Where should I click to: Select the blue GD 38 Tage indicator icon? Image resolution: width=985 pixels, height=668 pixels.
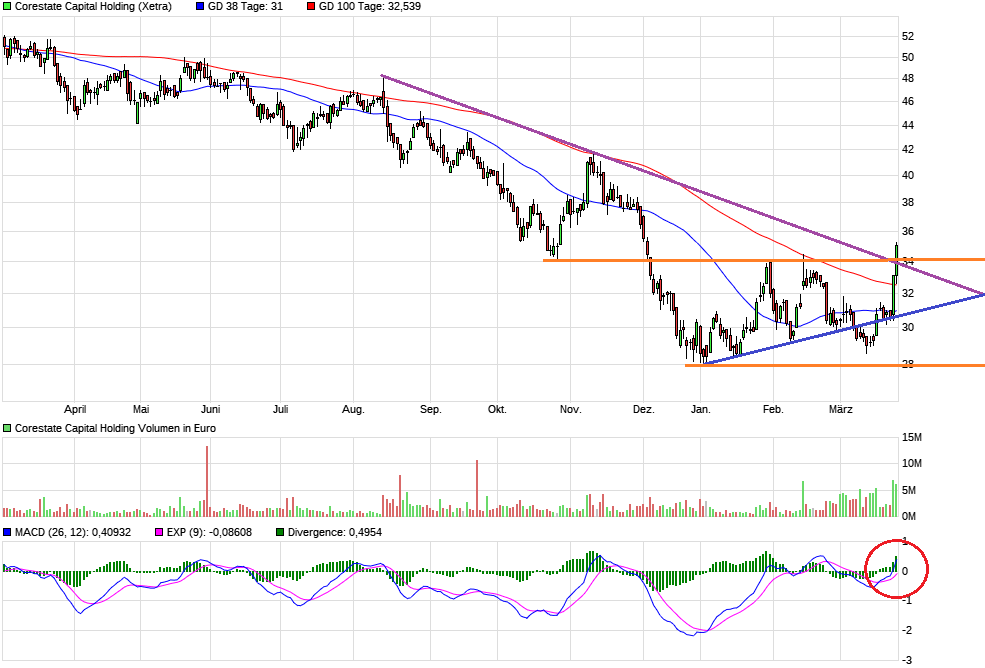coord(200,7)
